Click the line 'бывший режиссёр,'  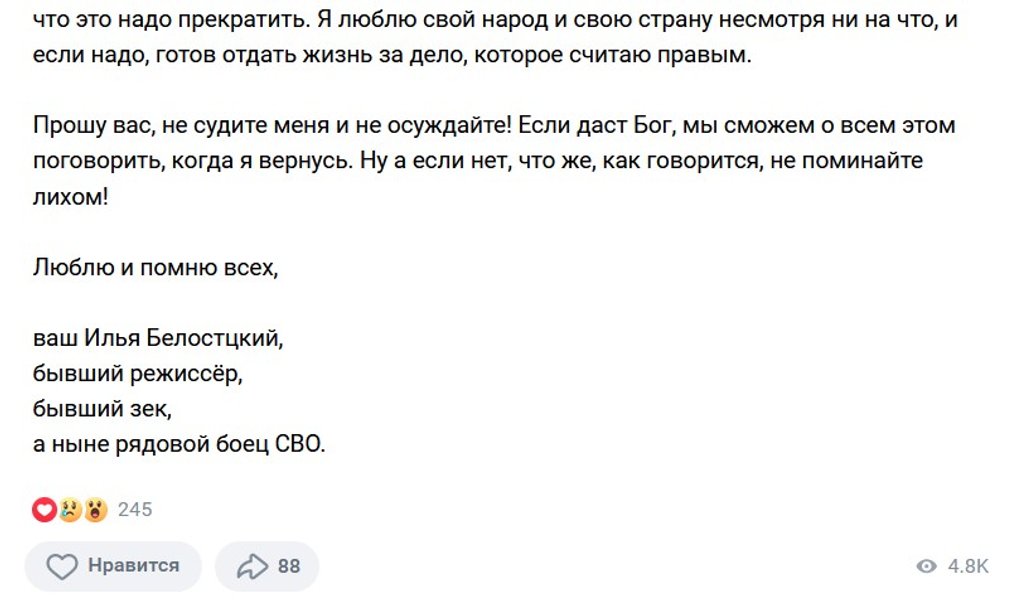(138, 374)
